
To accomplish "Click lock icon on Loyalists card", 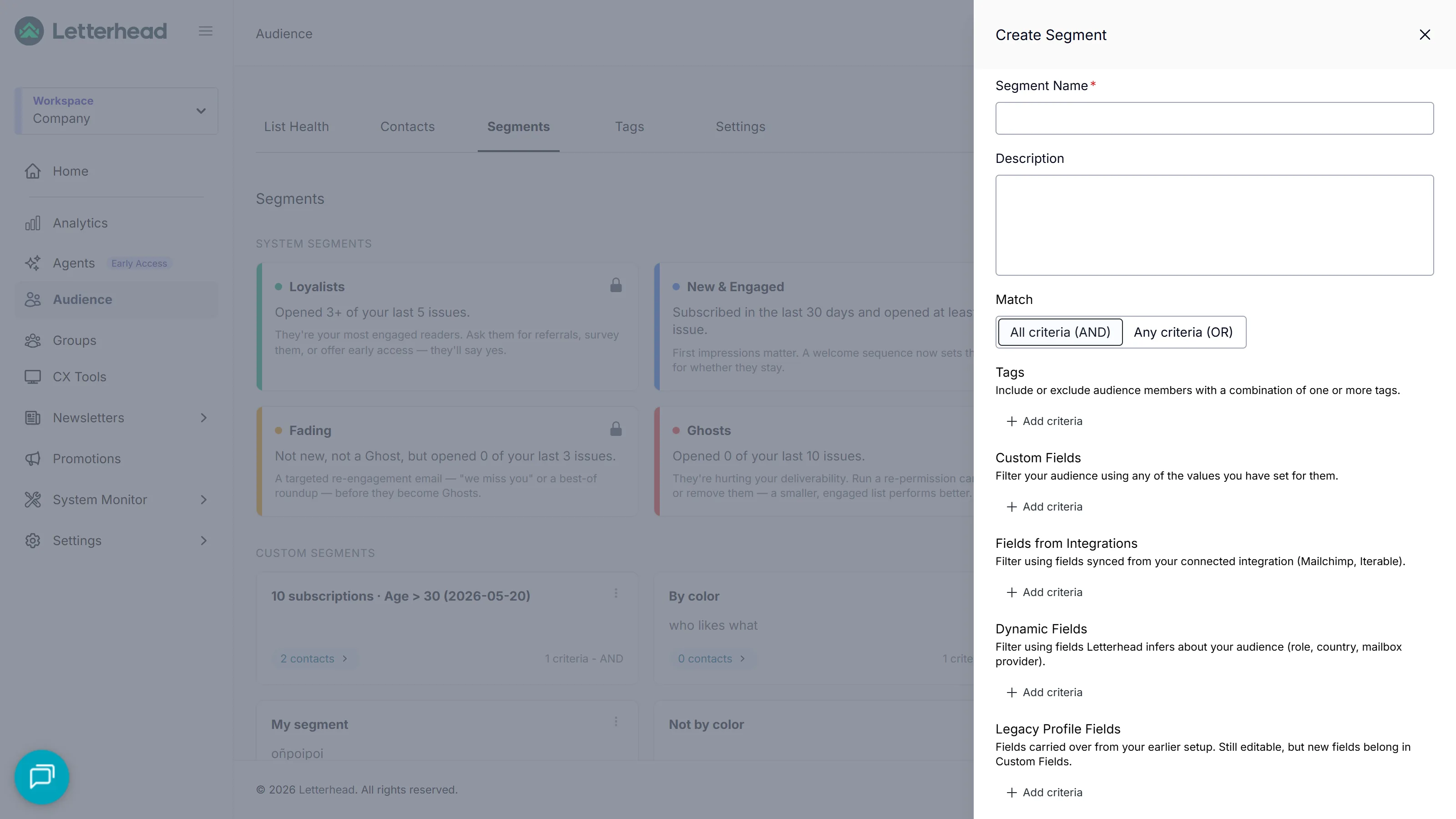I will coord(616,285).
